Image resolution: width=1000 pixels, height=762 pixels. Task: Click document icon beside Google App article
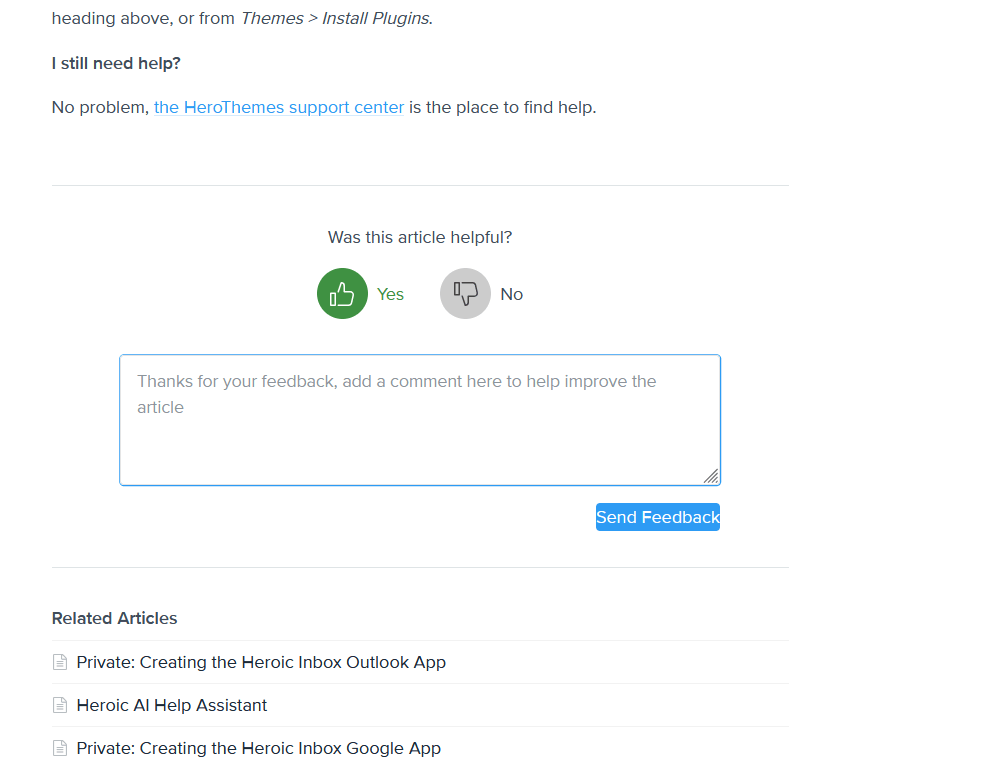[60, 748]
